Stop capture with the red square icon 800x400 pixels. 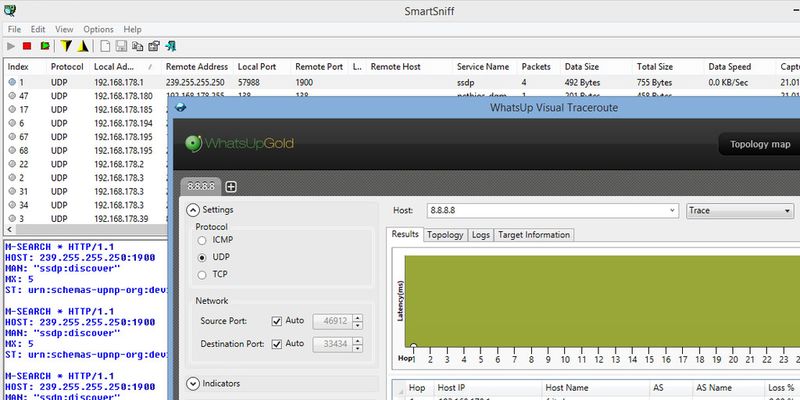pyautogui.click(x=27, y=46)
